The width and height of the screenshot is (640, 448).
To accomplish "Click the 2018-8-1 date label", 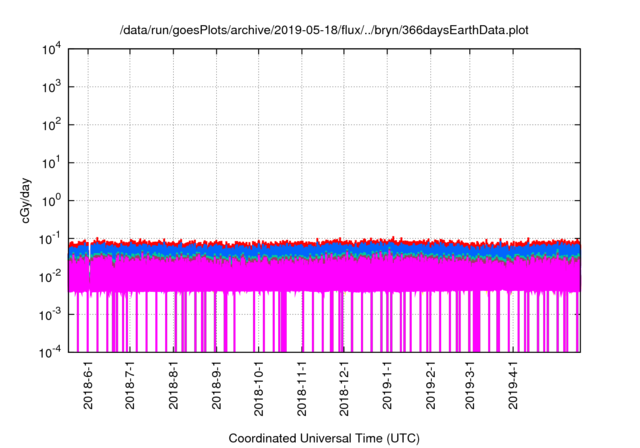I will click(x=173, y=385).
